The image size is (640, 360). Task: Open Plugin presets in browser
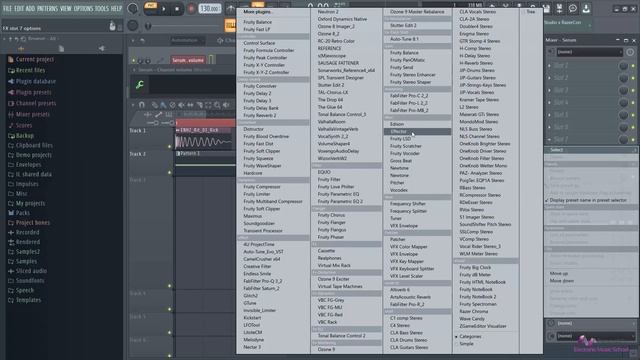click(33, 92)
